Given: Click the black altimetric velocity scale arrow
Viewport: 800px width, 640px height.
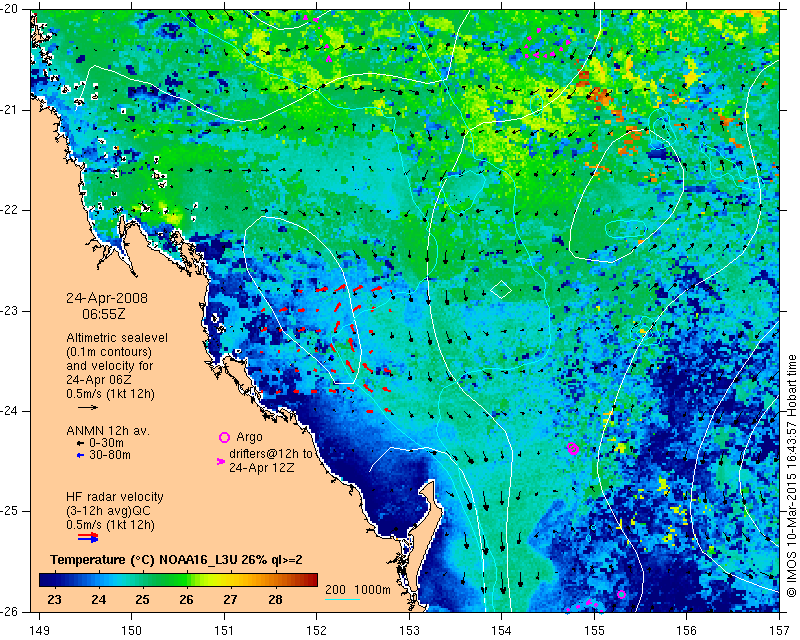Looking at the screenshot, I should pos(88,407).
